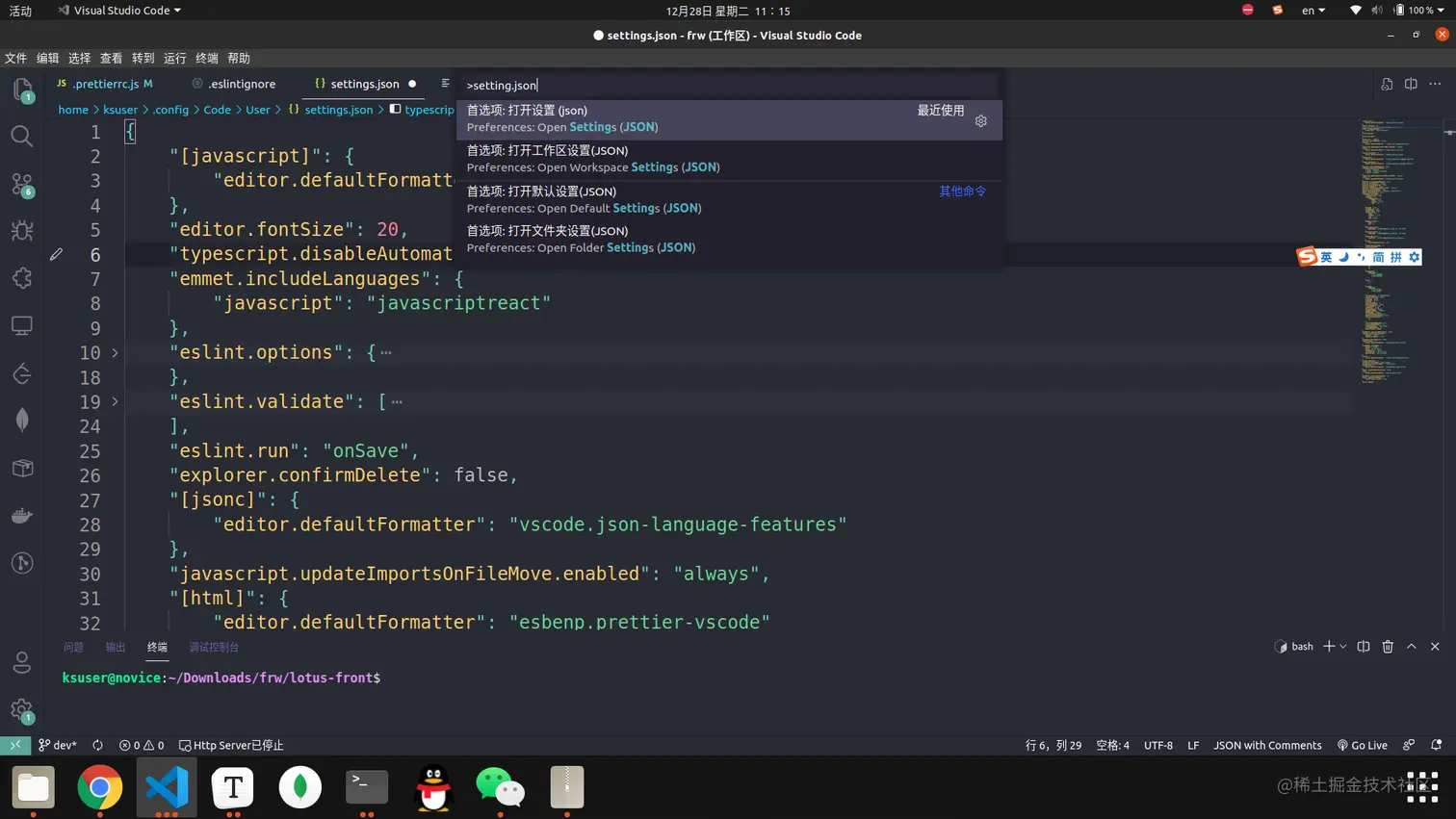Collapse the terminal panel with the chevron
The width and height of the screenshot is (1456, 819).
coord(1411,646)
